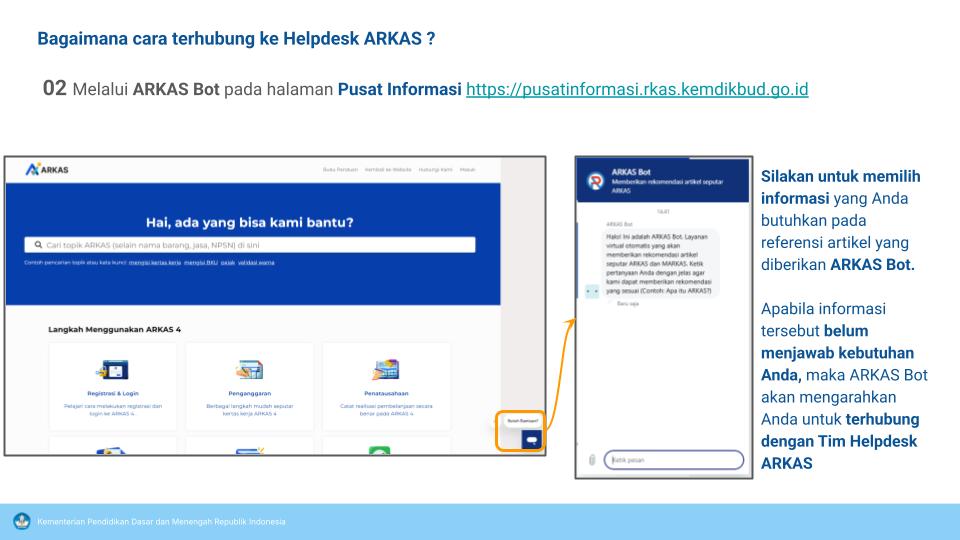Click the Kemendikdasmen logo in footer
Image resolution: width=960 pixels, height=540 pixels.
pos(21,522)
